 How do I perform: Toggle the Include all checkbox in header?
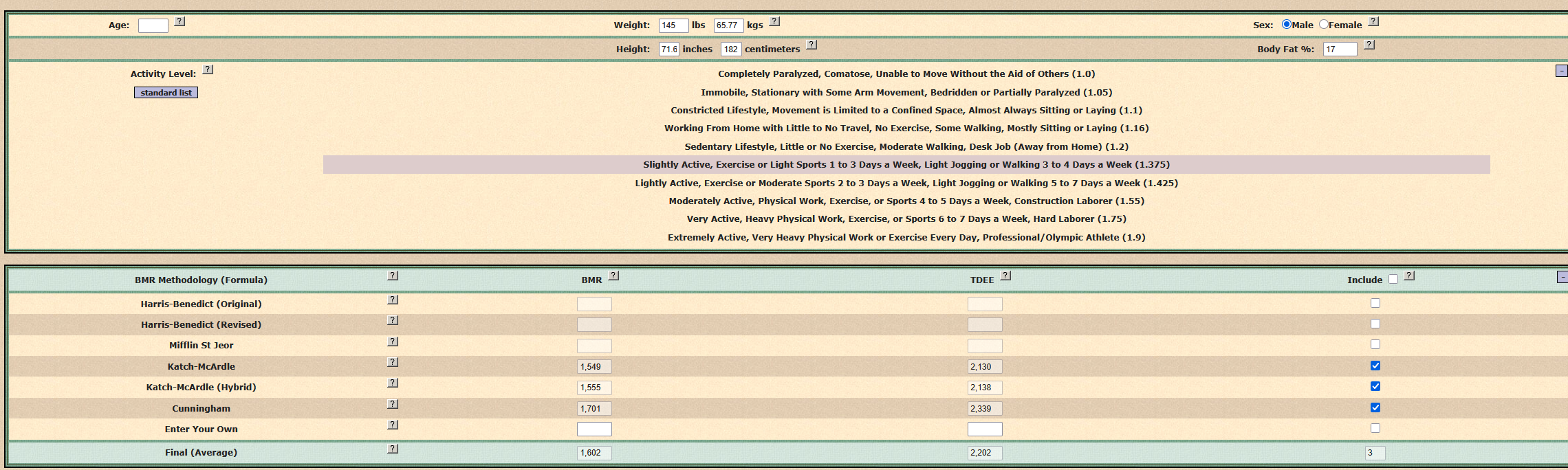tap(1393, 279)
